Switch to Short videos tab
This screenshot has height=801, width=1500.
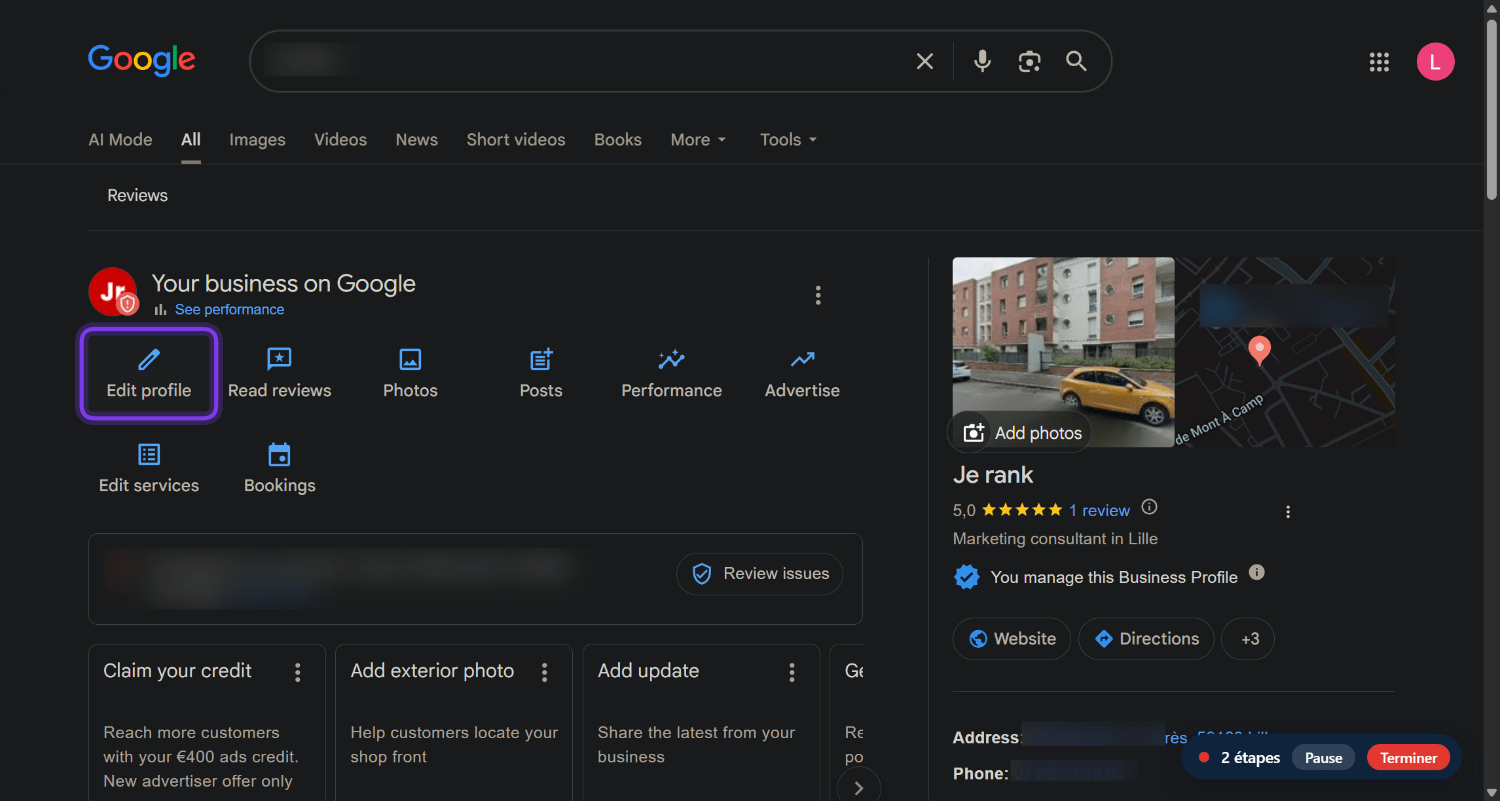click(x=516, y=140)
